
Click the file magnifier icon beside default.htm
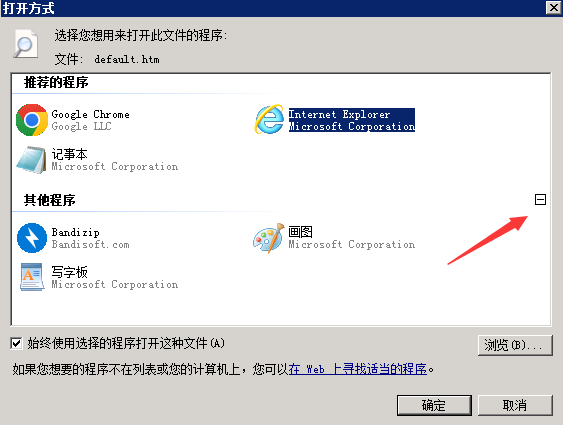(x=25, y=44)
